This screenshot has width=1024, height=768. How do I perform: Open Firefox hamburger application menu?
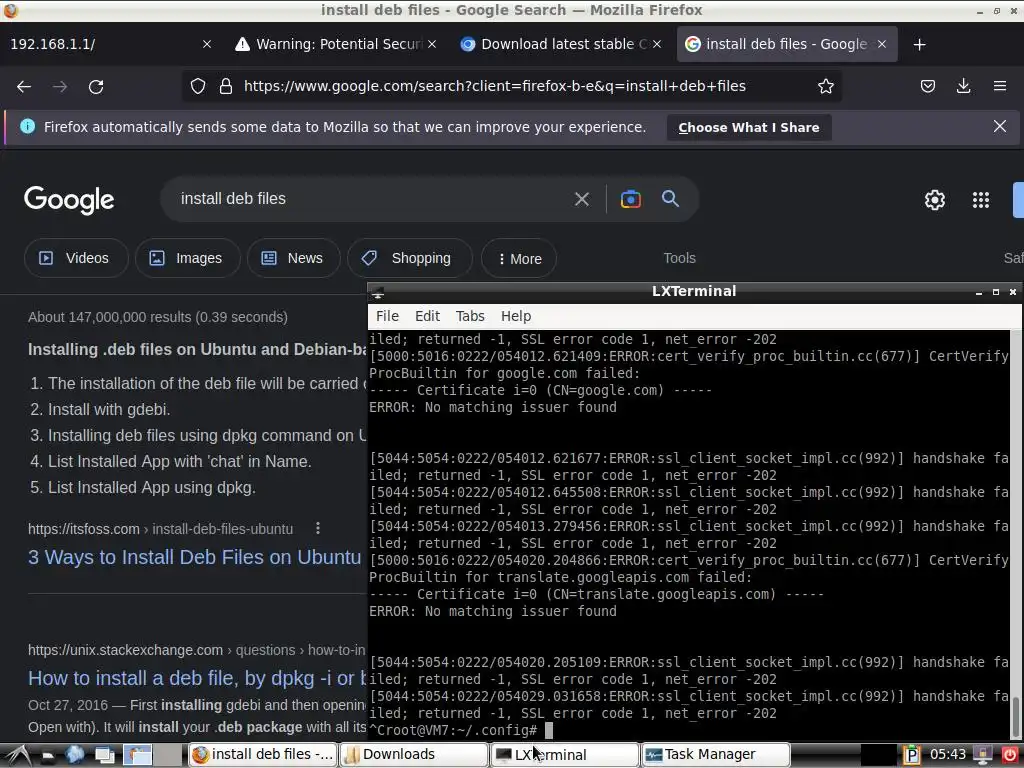999,86
